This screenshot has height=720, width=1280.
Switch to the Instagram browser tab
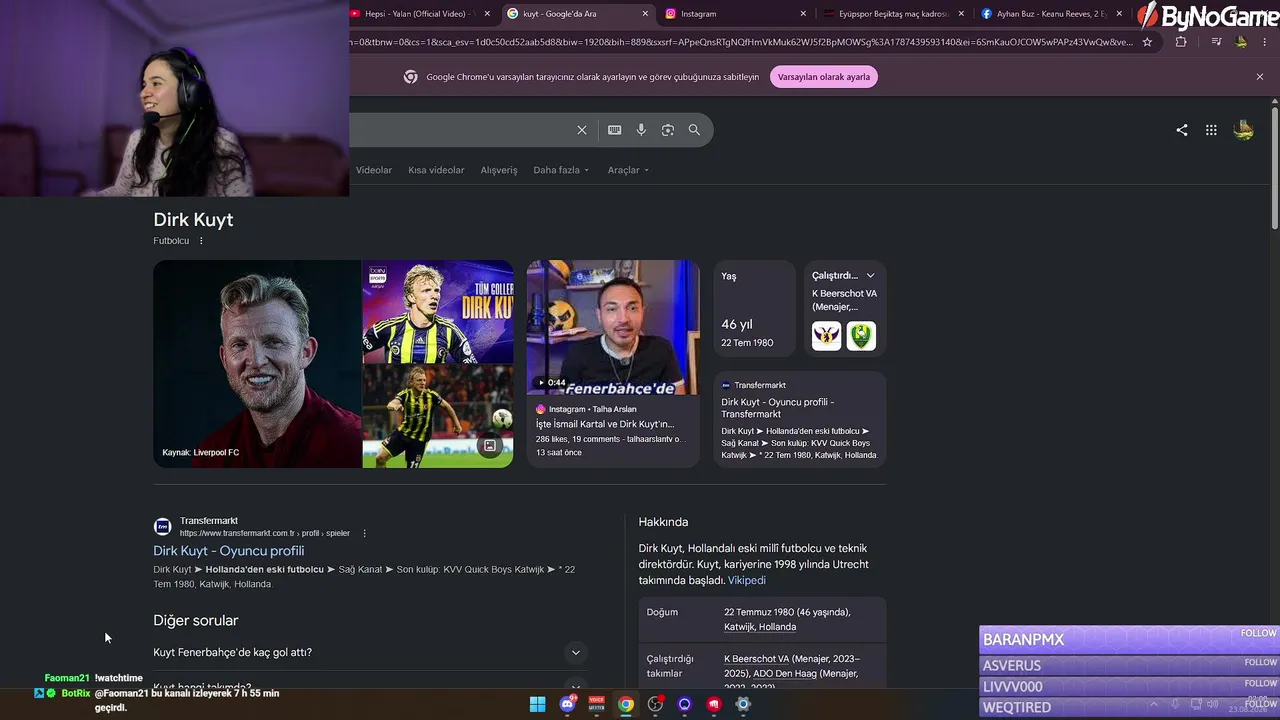click(x=735, y=14)
